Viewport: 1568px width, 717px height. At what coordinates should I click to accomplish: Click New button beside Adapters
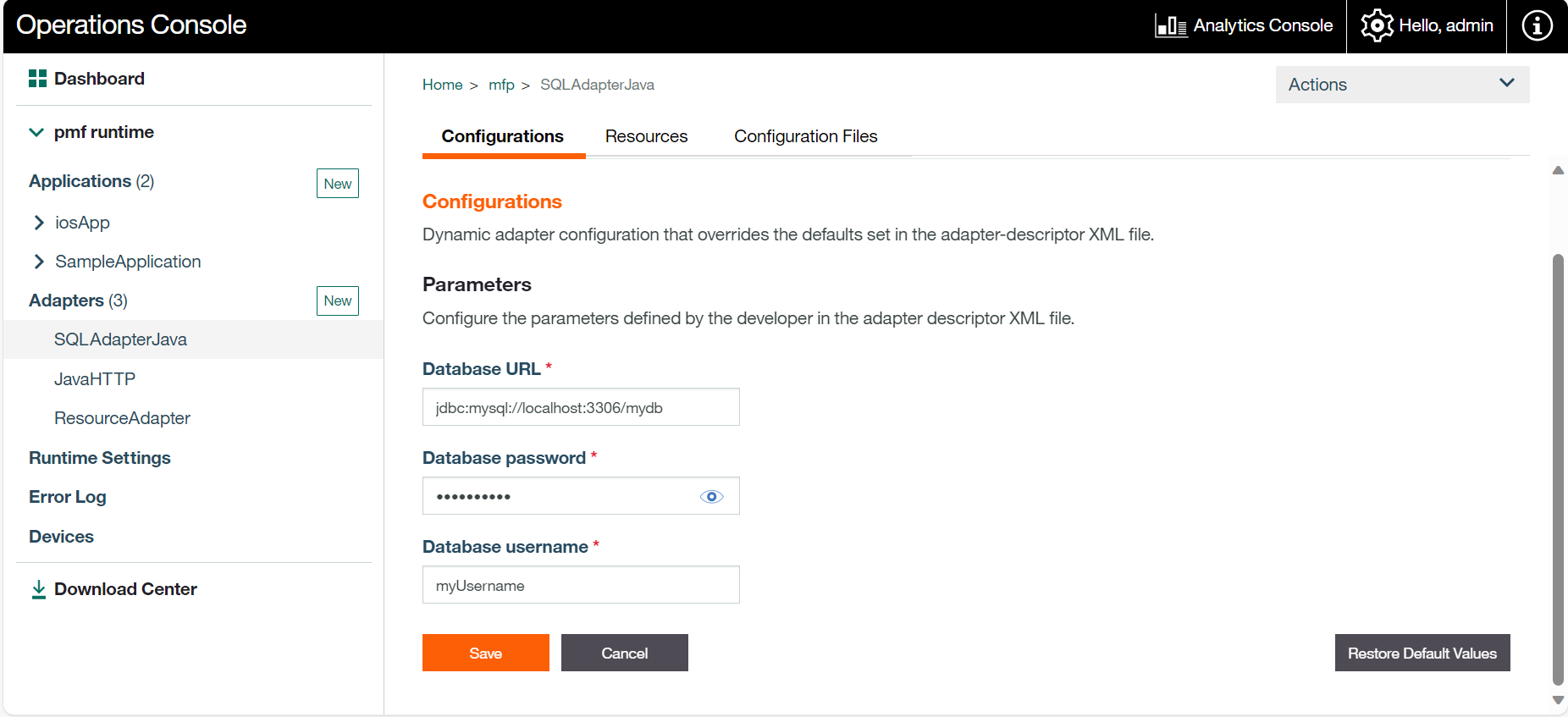337,301
